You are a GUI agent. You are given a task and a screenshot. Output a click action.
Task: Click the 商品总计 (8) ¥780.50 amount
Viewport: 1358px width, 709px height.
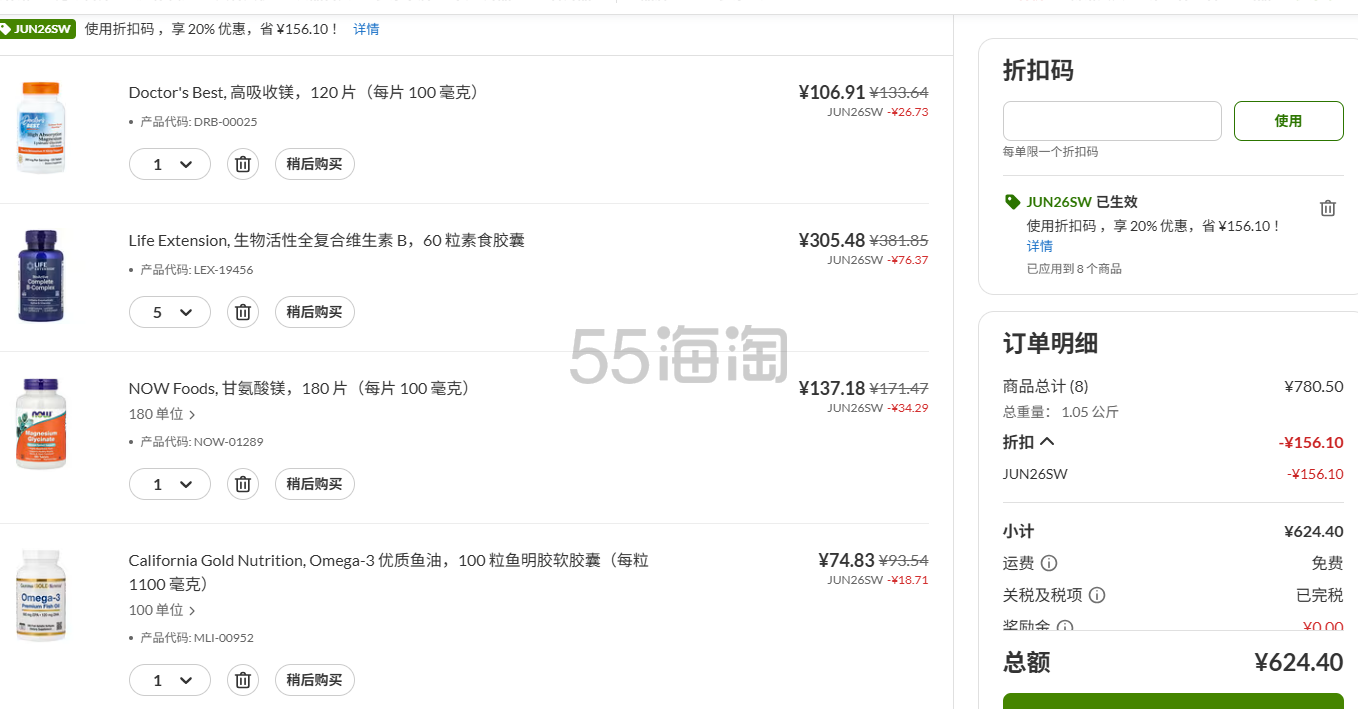click(x=1314, y=386)
